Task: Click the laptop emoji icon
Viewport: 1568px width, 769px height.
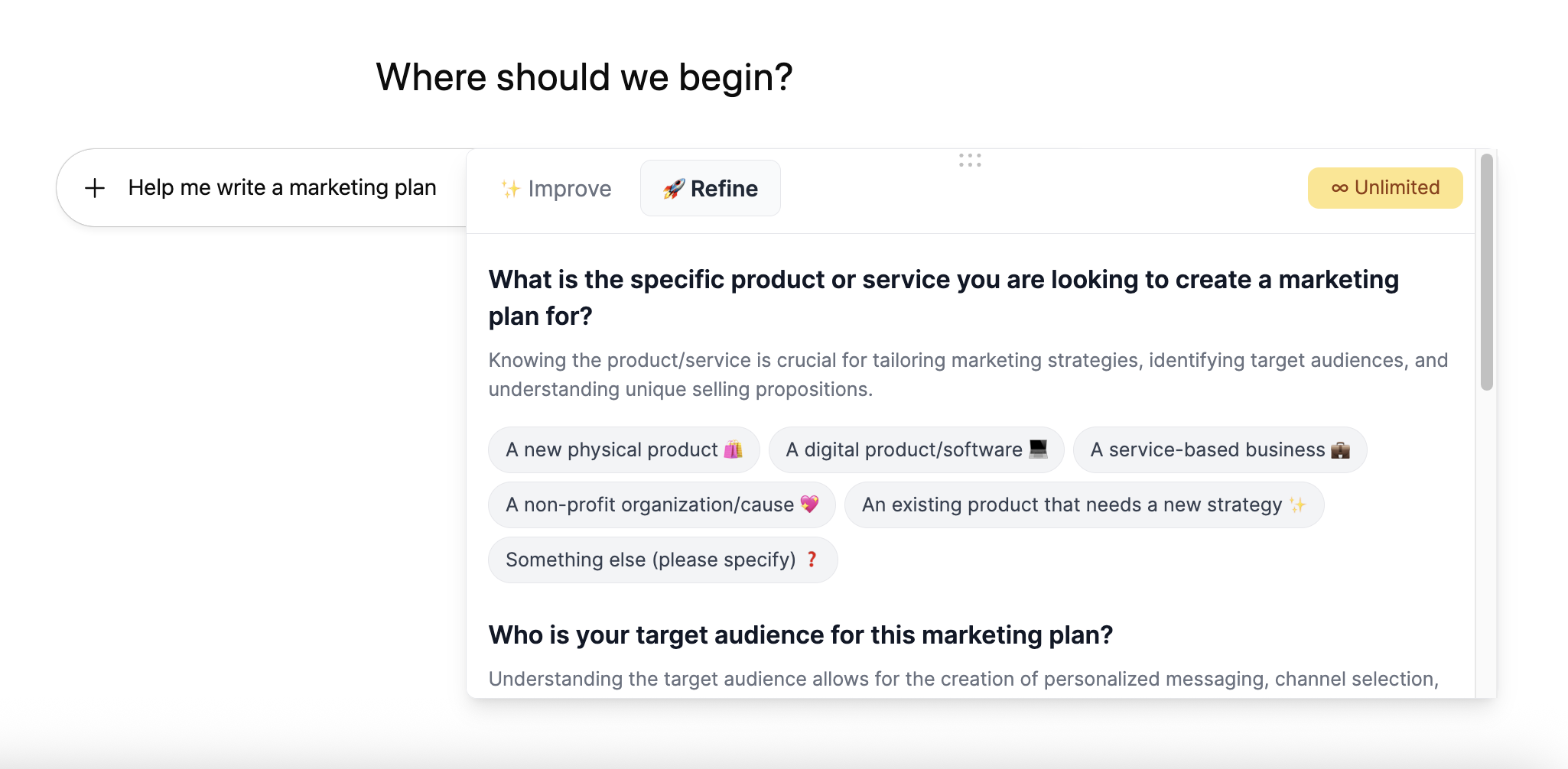Action: pyautogui.click(x=1038, y=449)
